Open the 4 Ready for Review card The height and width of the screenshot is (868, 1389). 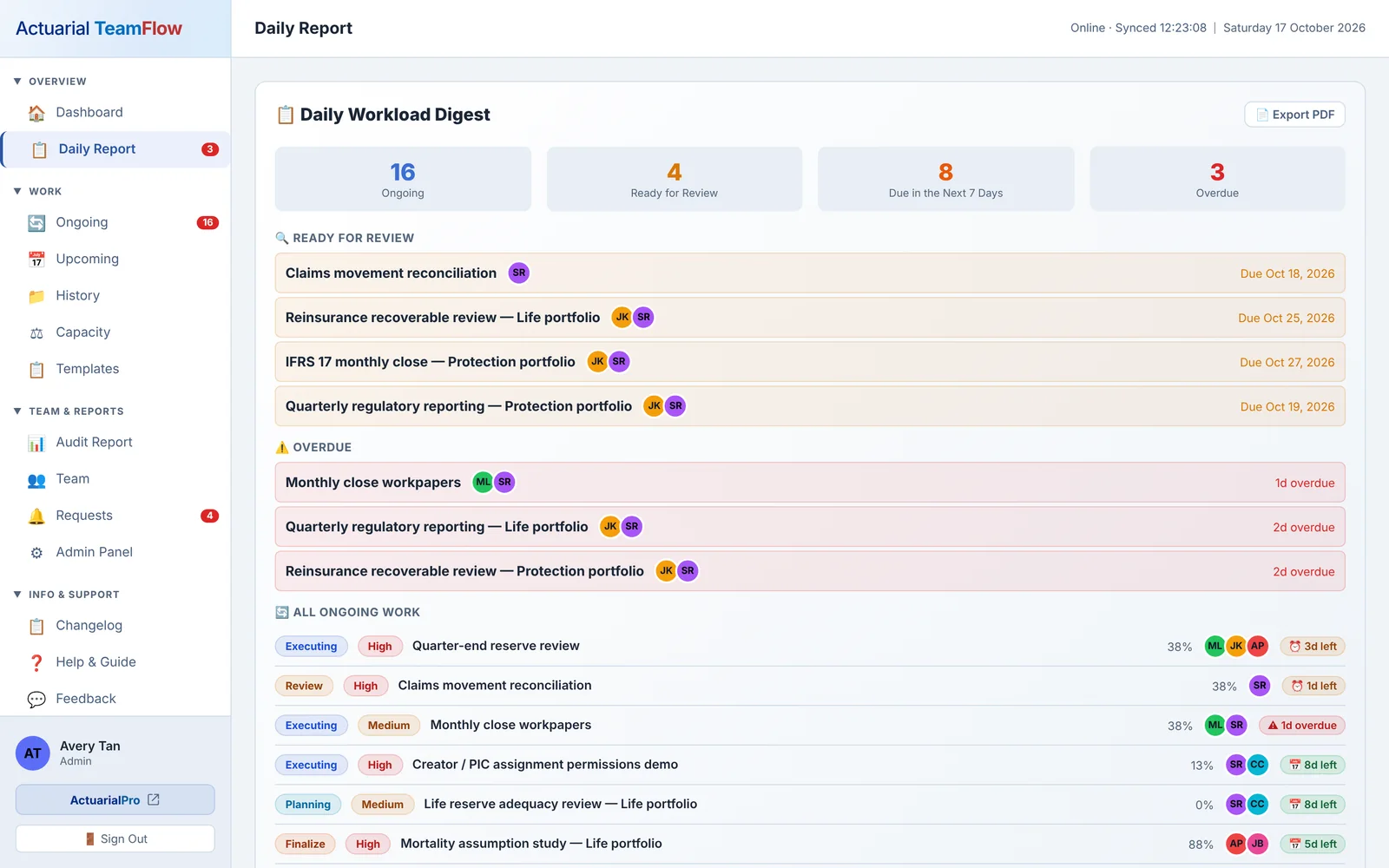coord(675,179)
